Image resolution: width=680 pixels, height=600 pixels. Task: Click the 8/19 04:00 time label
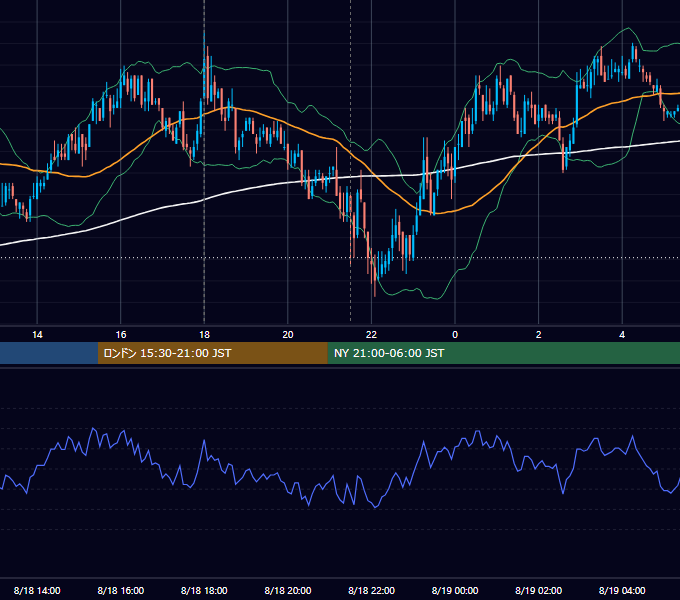[622, 590]
